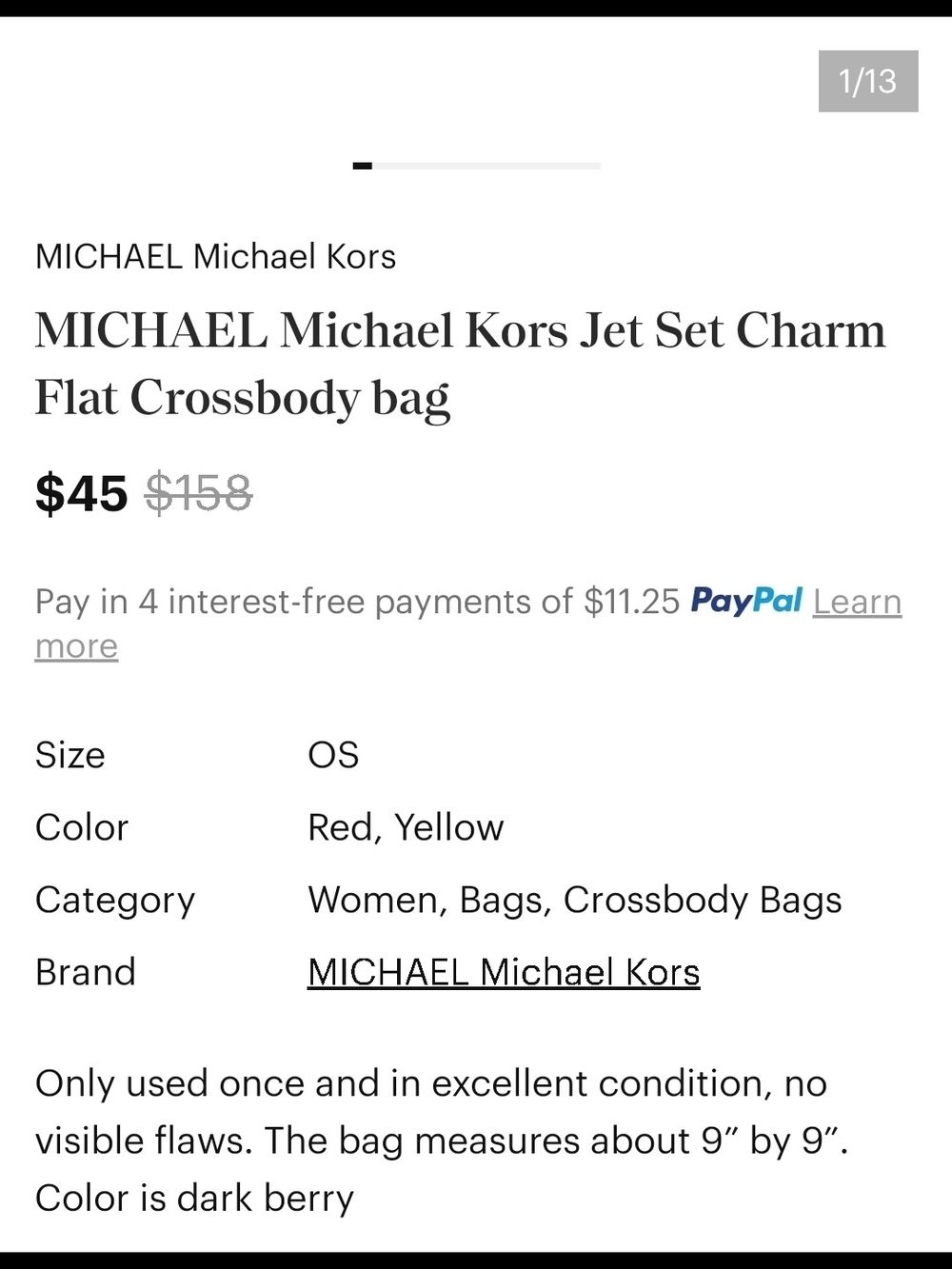Click the crossed-out $158 original price

[x=198, y=493]
